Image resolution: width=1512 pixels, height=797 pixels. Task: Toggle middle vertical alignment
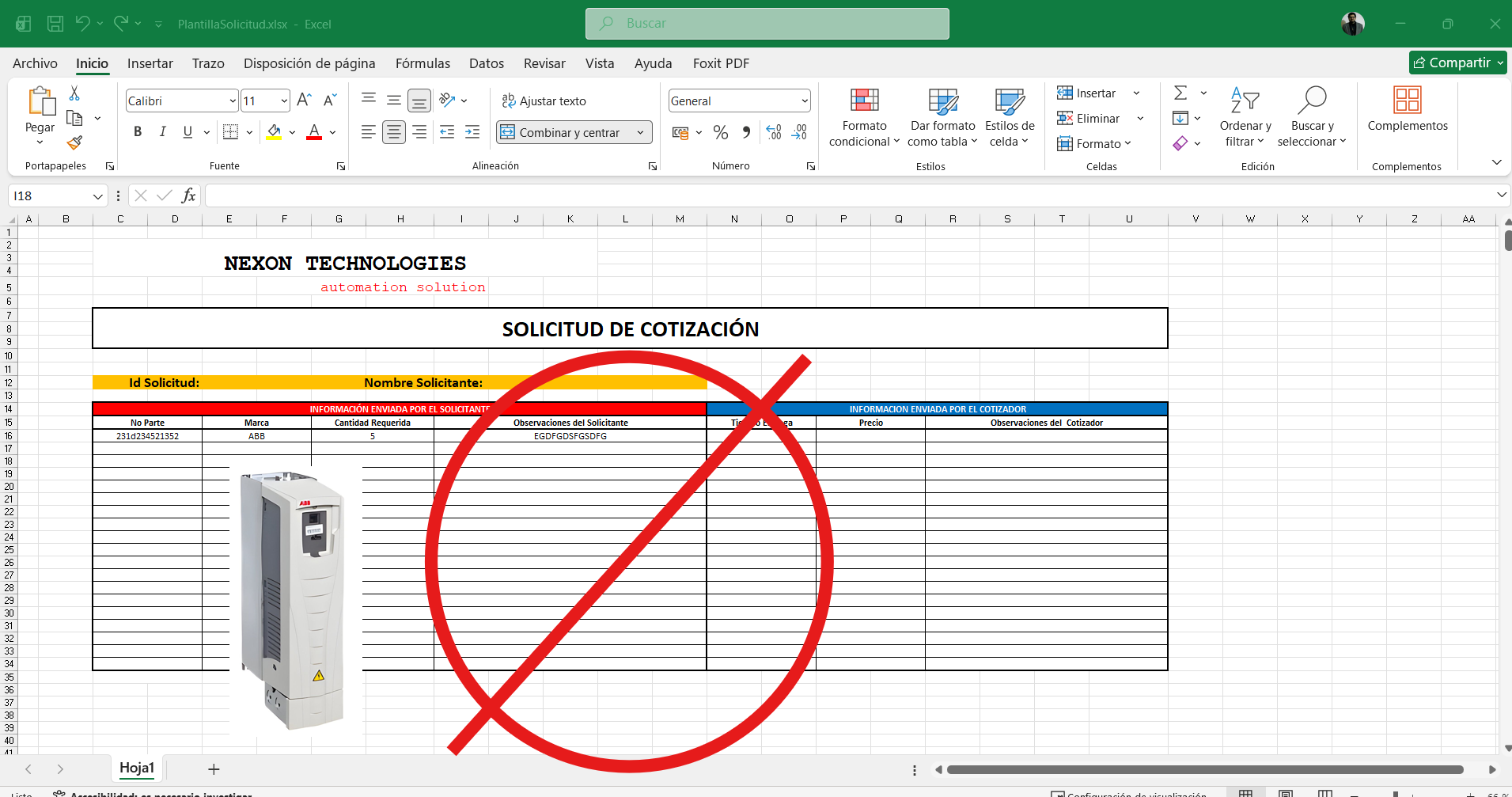(x=394, y=100)
